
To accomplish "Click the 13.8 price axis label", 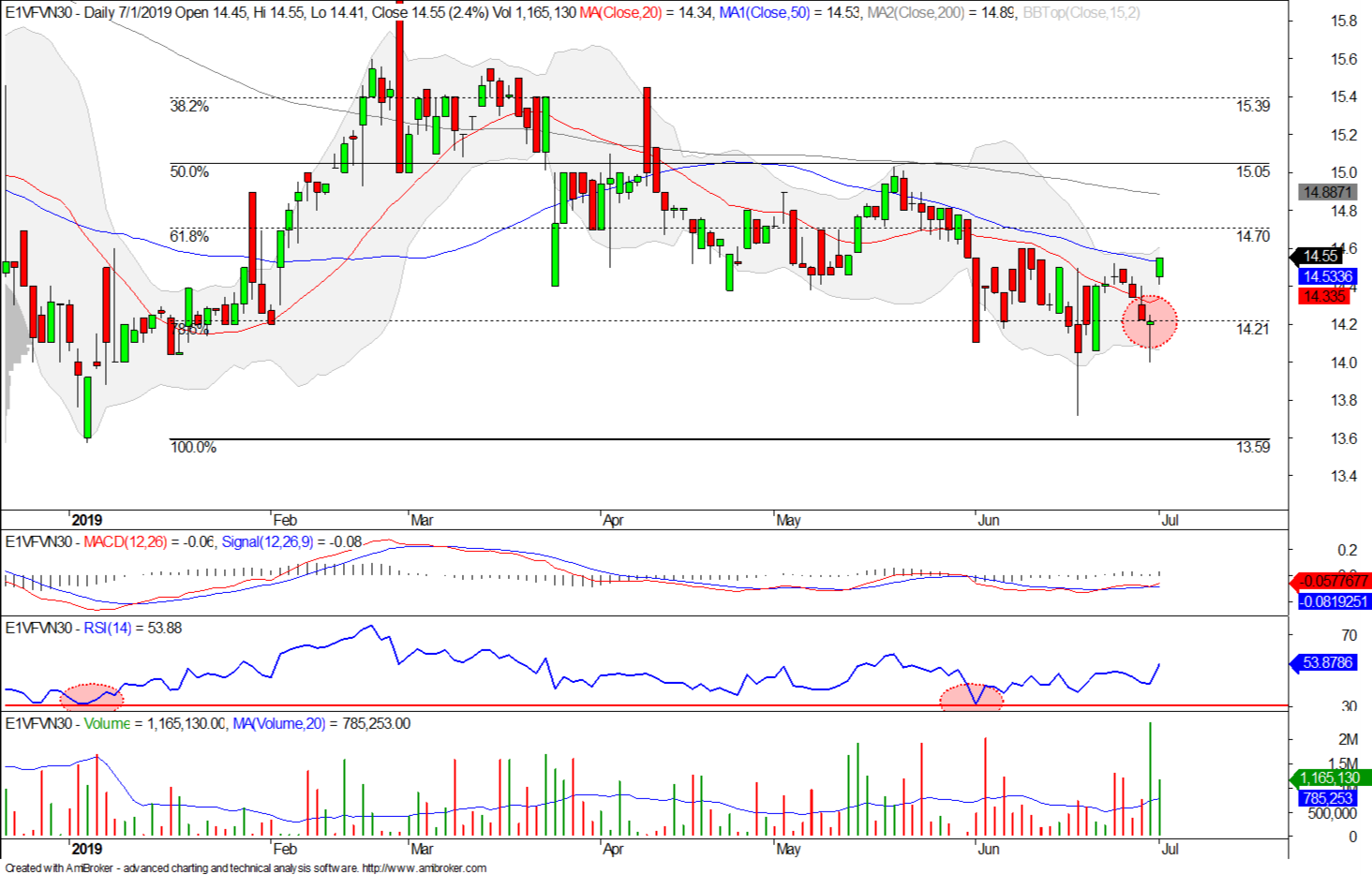I will tap(1344, 401).
